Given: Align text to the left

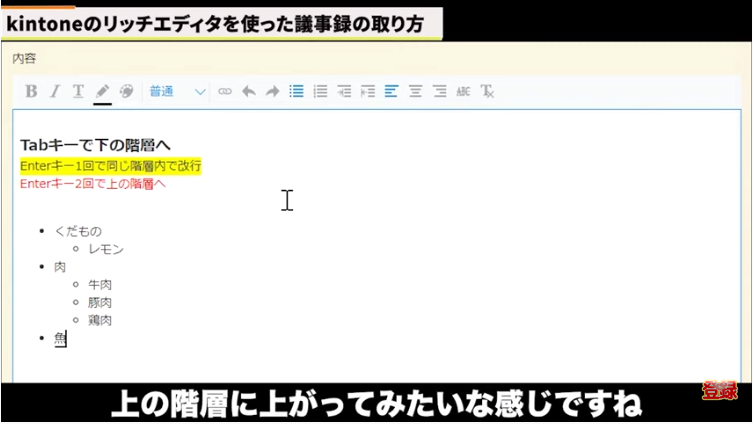Looking at the screenshot, I should point(391,91).
